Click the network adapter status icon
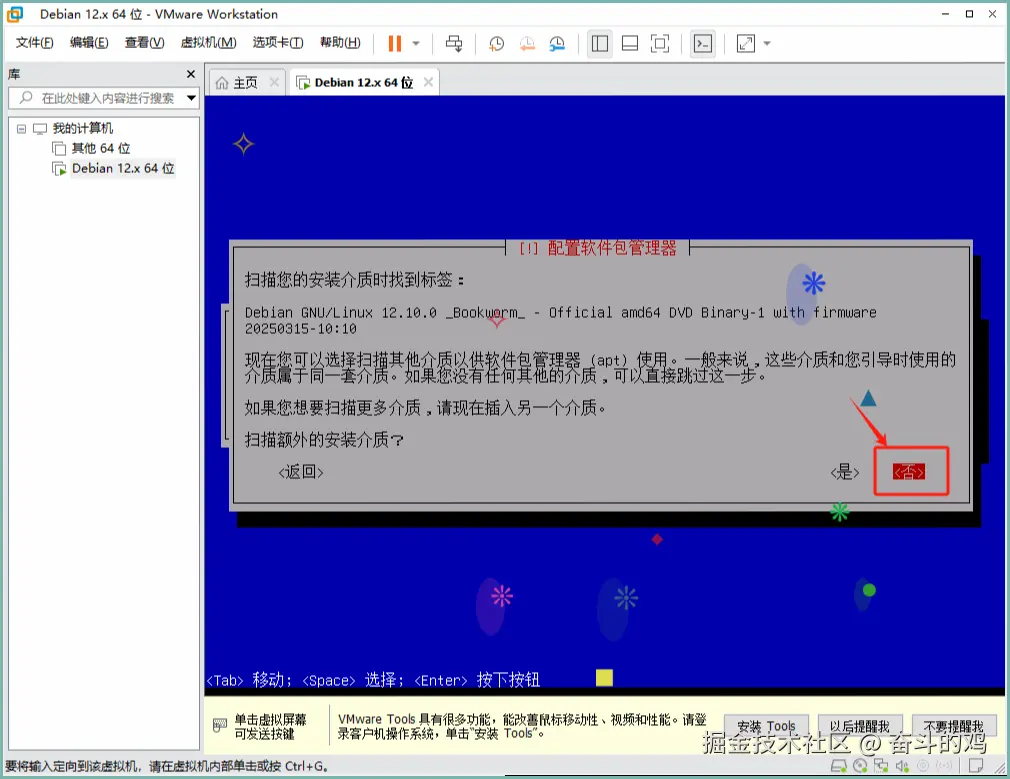The height and width of the screenshot is (779, 1010). (881, 765)
